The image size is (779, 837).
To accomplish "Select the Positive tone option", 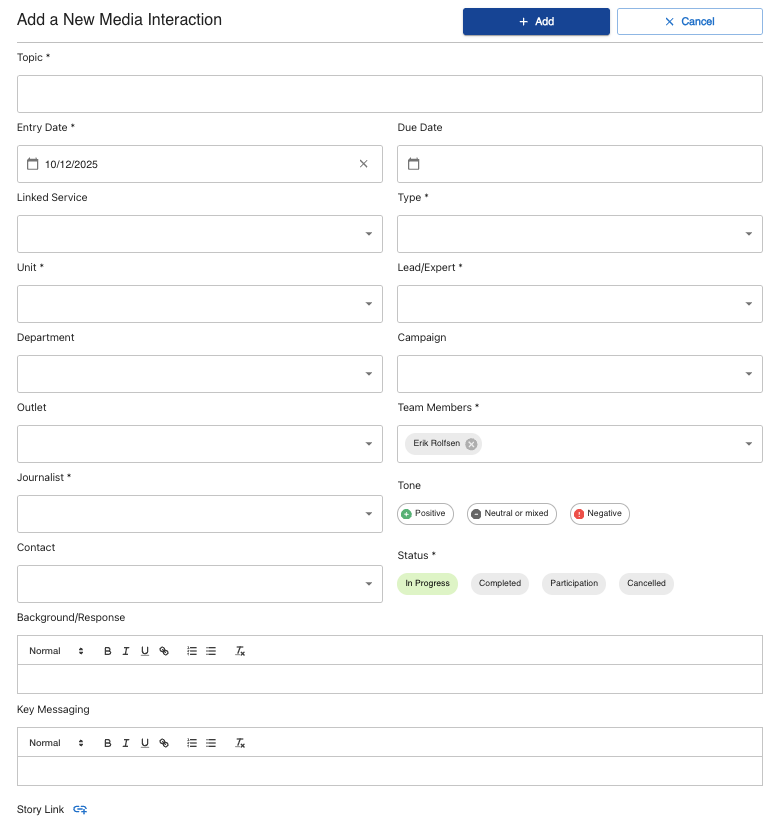I will pos(425,513).
